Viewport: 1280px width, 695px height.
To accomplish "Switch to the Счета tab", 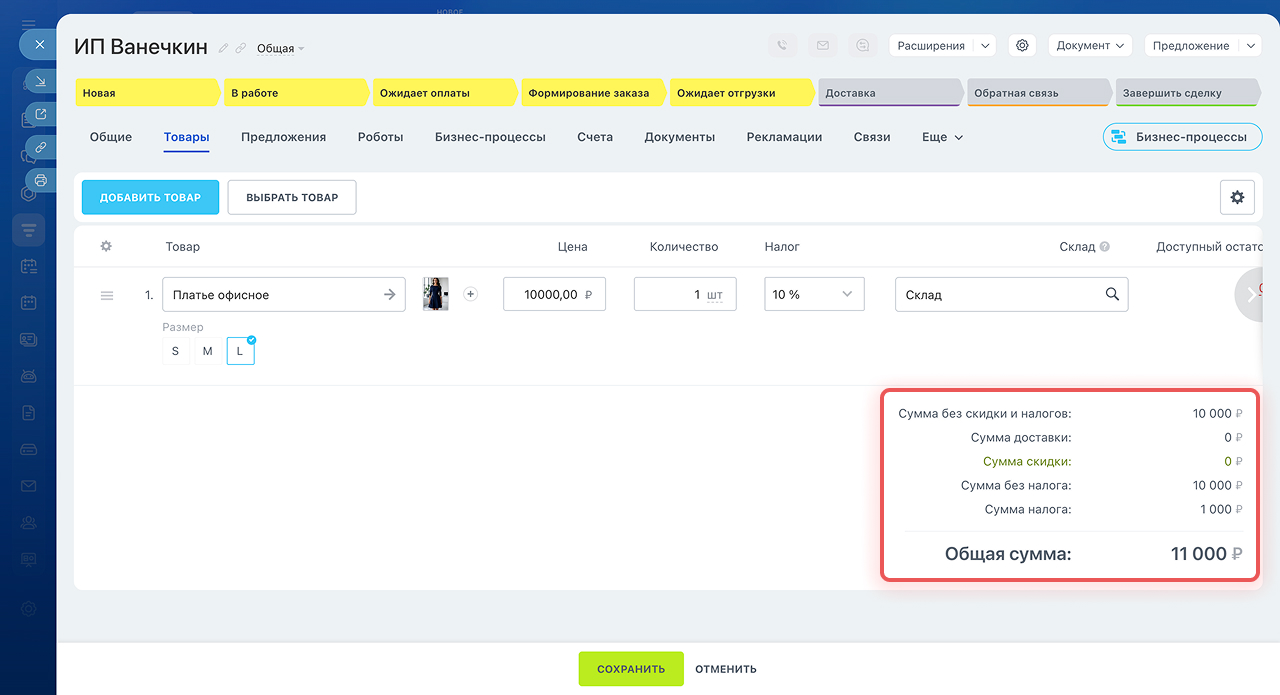I will pos(595,137).
